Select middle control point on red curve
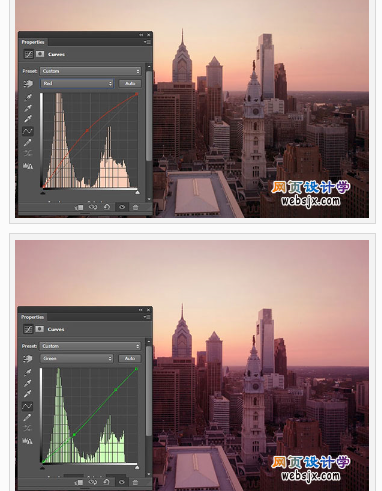Image resolution: width=382 pixels, height=491 pixels. point(88,130)
